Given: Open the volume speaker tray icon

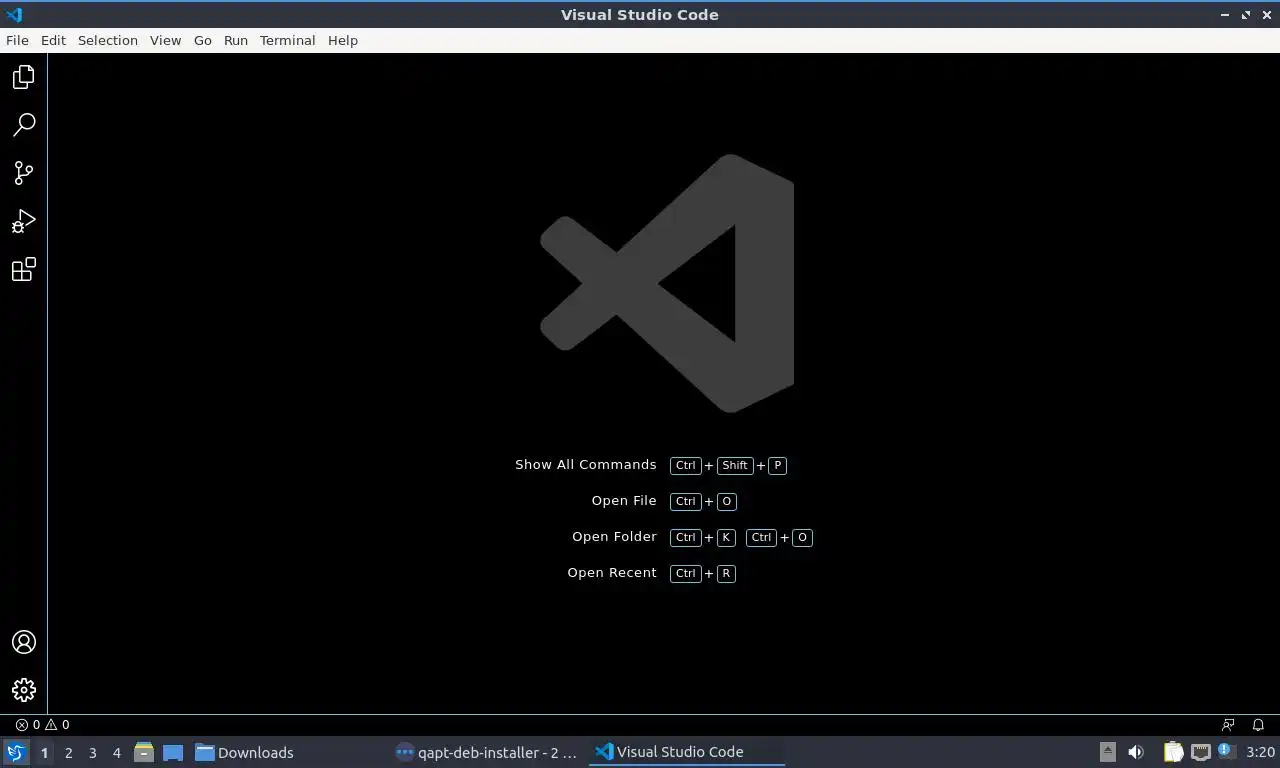Looking at the screenshot, I should tap(1136, 752).
